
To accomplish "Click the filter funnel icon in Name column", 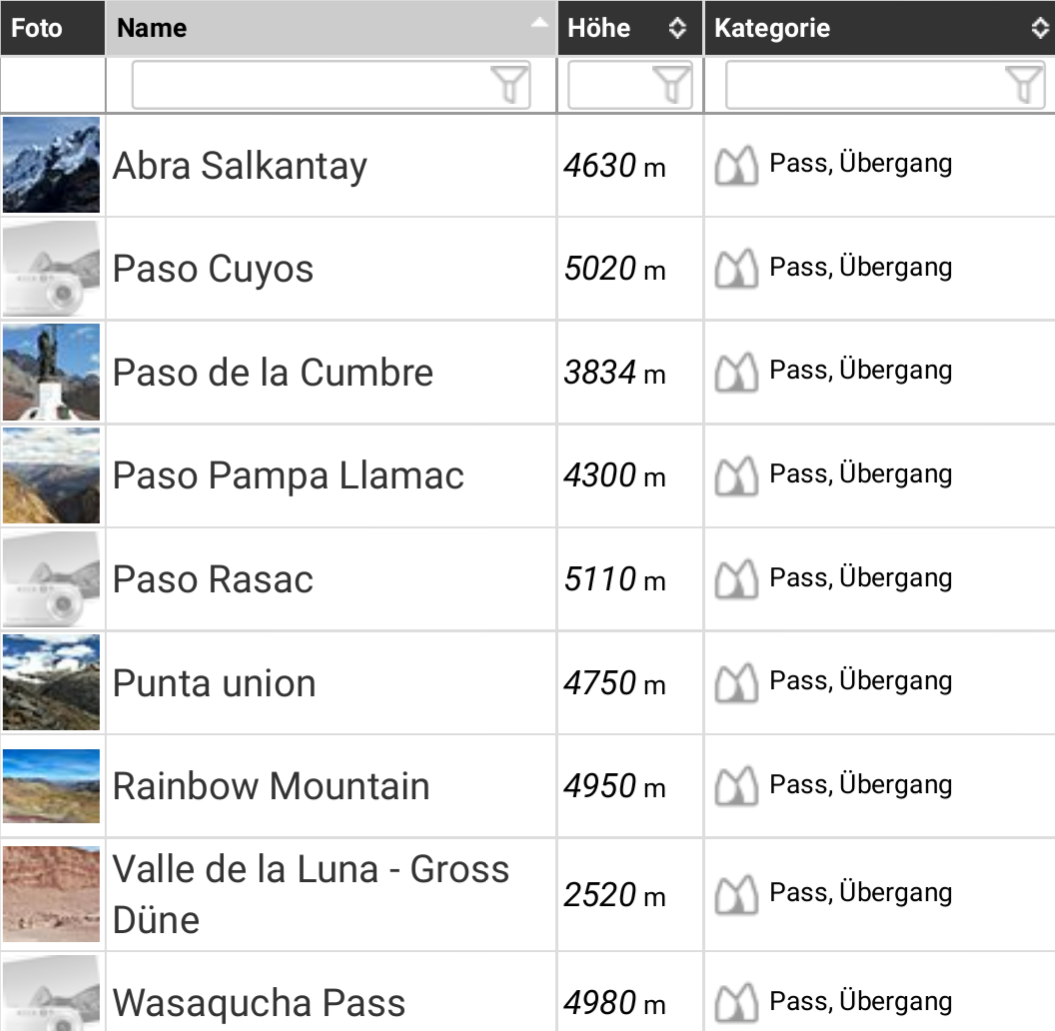I will 511,86.
